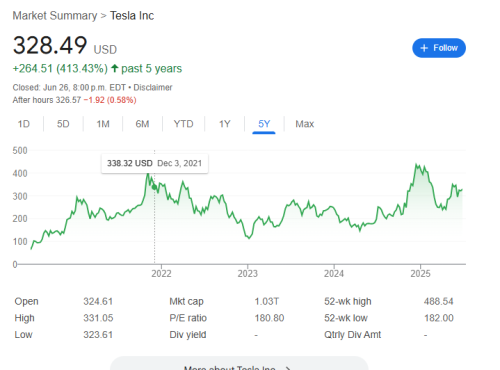Click the High value 331.05
The image size is (500, 370).
[98, 318]
